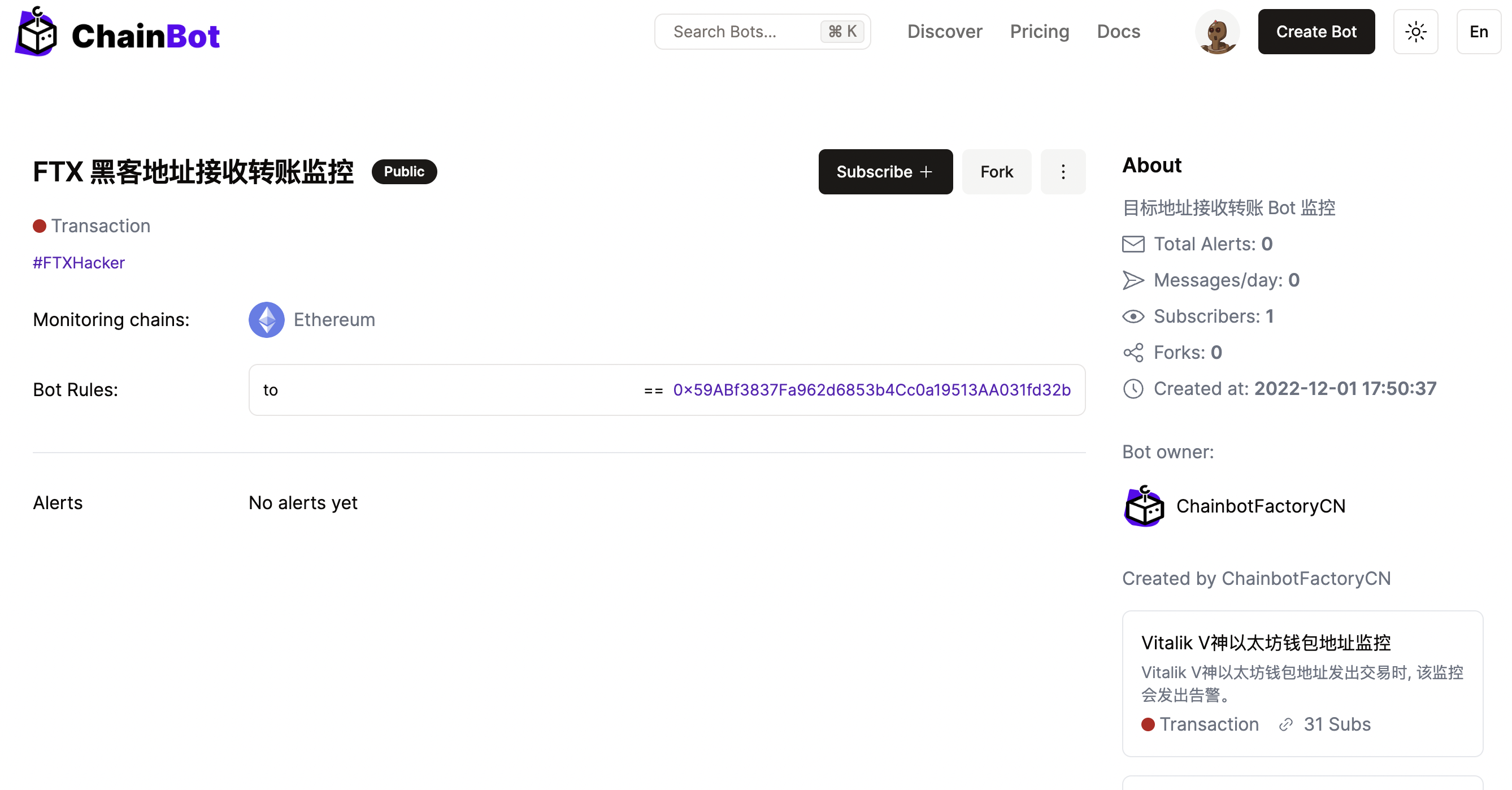Open the #FTXHacker tag link

79,263
